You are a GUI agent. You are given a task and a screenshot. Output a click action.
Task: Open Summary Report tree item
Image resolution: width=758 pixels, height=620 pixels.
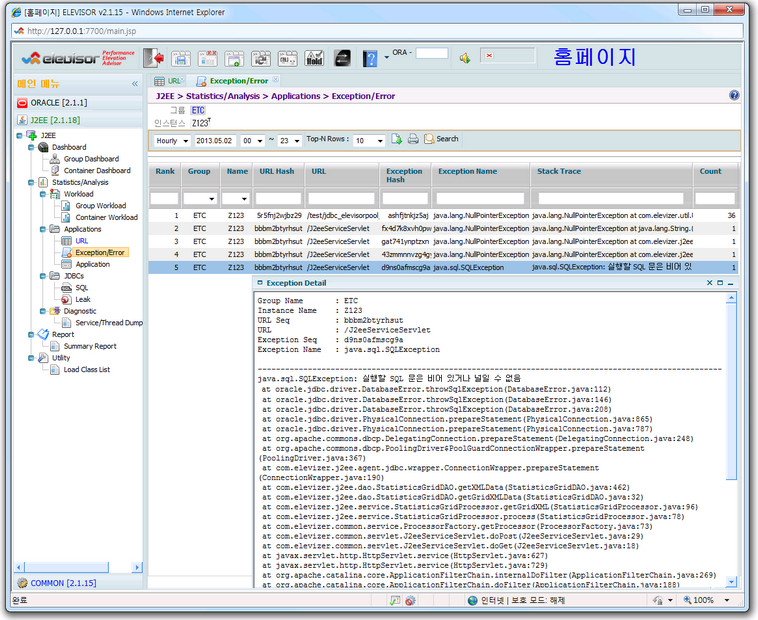pos(90,346)
